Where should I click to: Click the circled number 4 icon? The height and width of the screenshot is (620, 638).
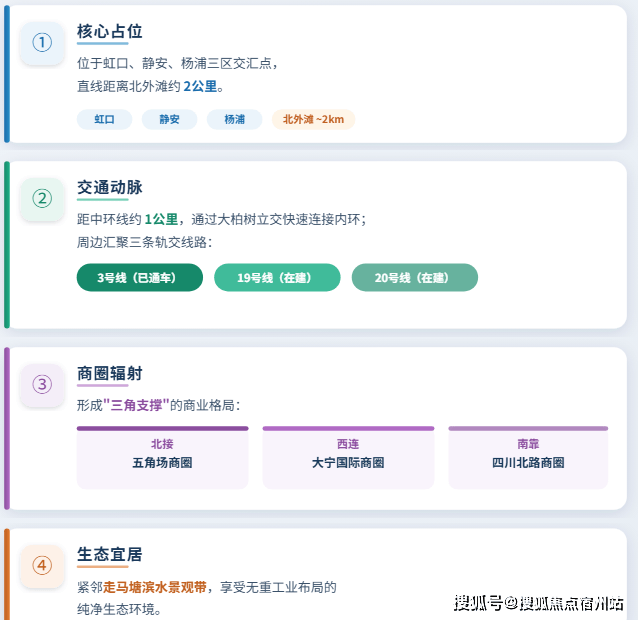42,566
